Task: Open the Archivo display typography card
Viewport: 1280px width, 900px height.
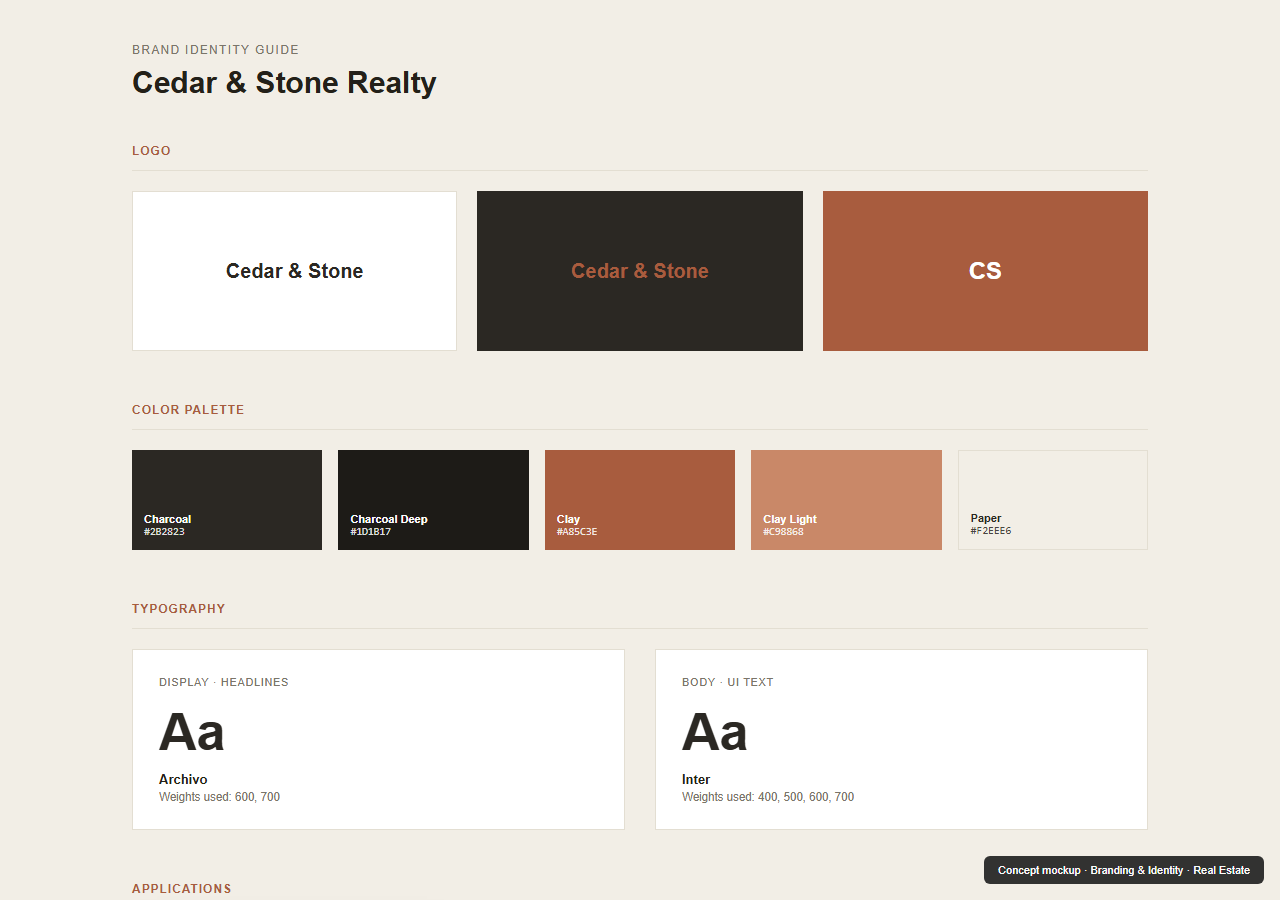Action: (378, 739)
